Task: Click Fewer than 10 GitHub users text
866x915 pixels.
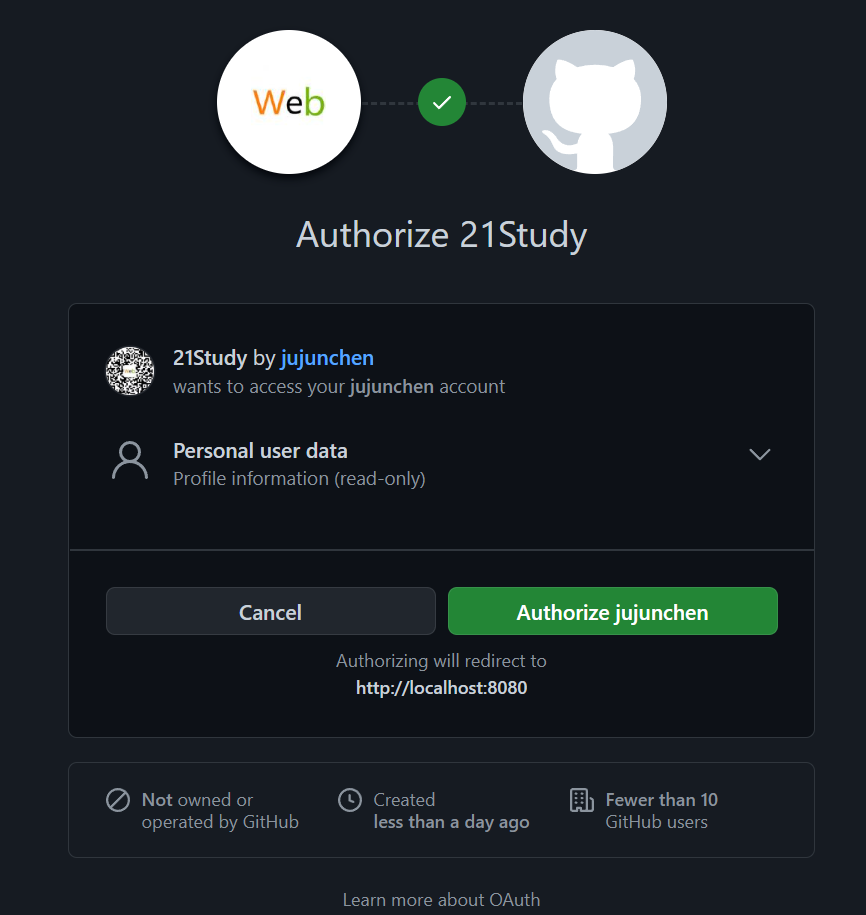Action: [x=662, y=811]
